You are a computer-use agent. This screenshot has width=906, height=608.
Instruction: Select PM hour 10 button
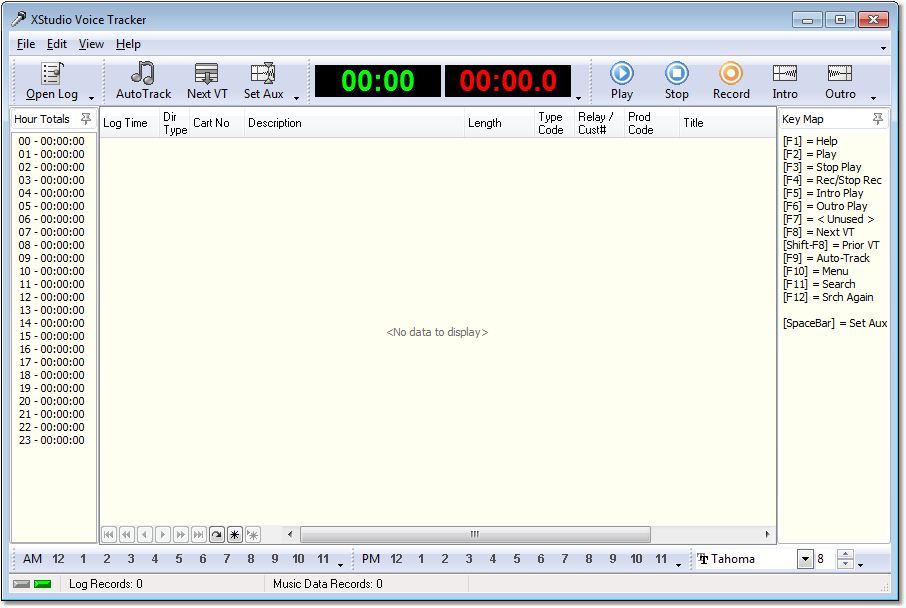coord(636,559)
